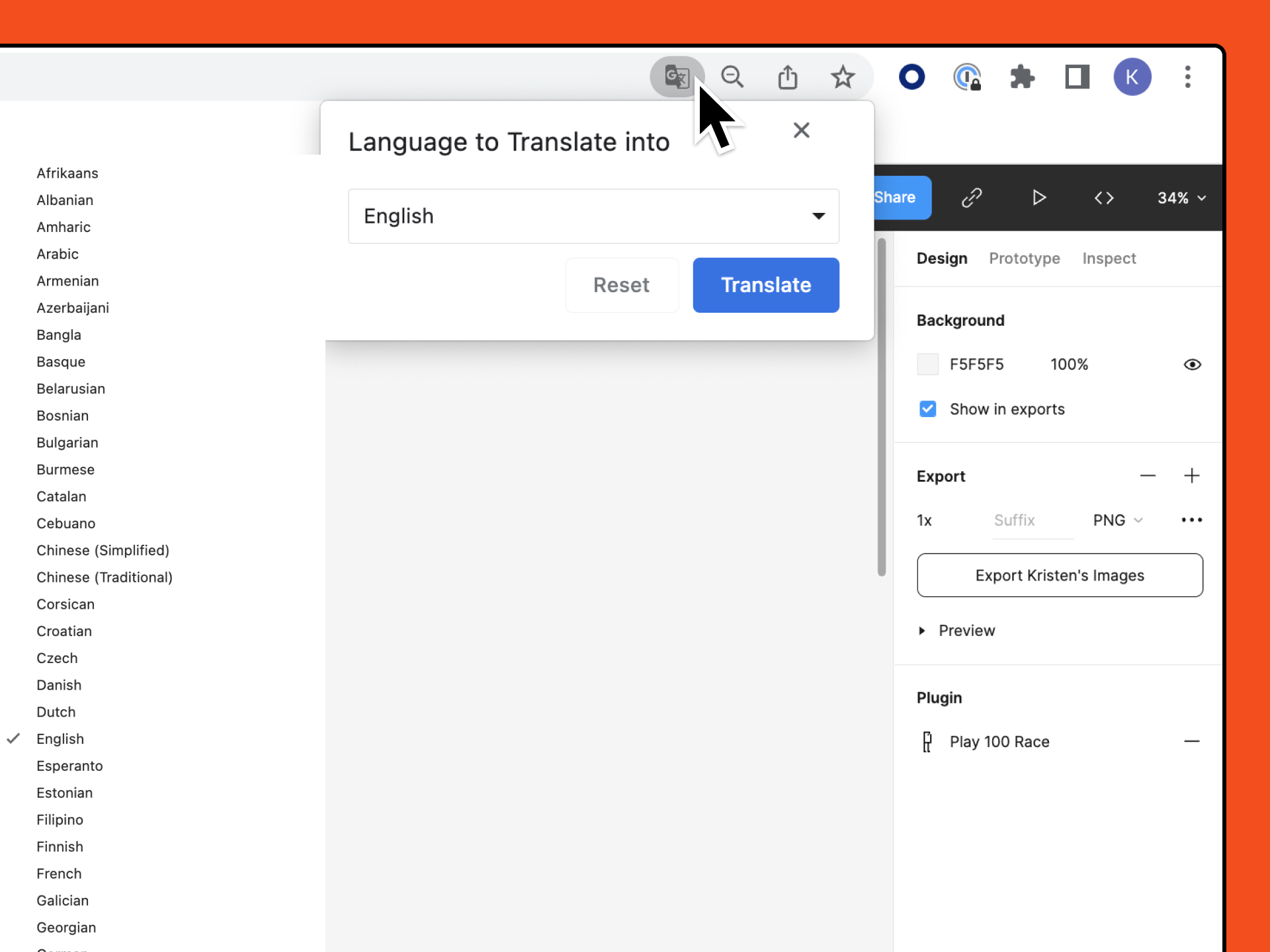Expand the Preview section
The height and width of the screenshot is (952, 1270).
[x=922, y=631]
